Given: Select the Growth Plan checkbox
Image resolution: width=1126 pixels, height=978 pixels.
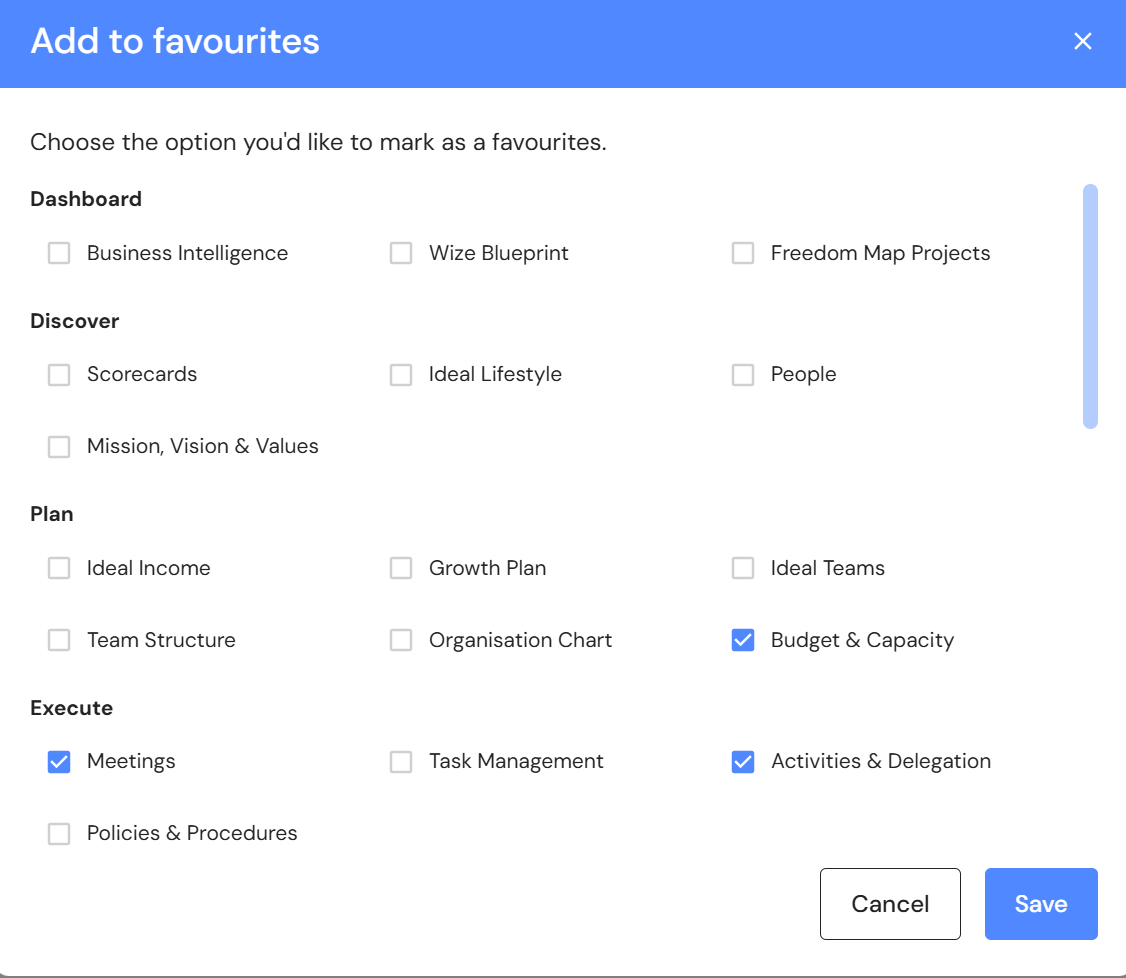Looking at the screenshot, I should (x=401, y=569).
